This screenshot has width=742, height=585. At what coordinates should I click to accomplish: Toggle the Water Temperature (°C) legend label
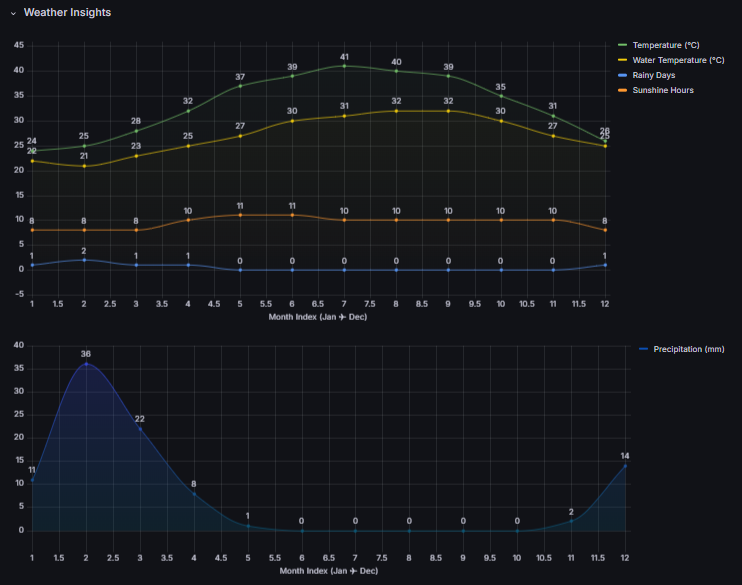(678, 60)
